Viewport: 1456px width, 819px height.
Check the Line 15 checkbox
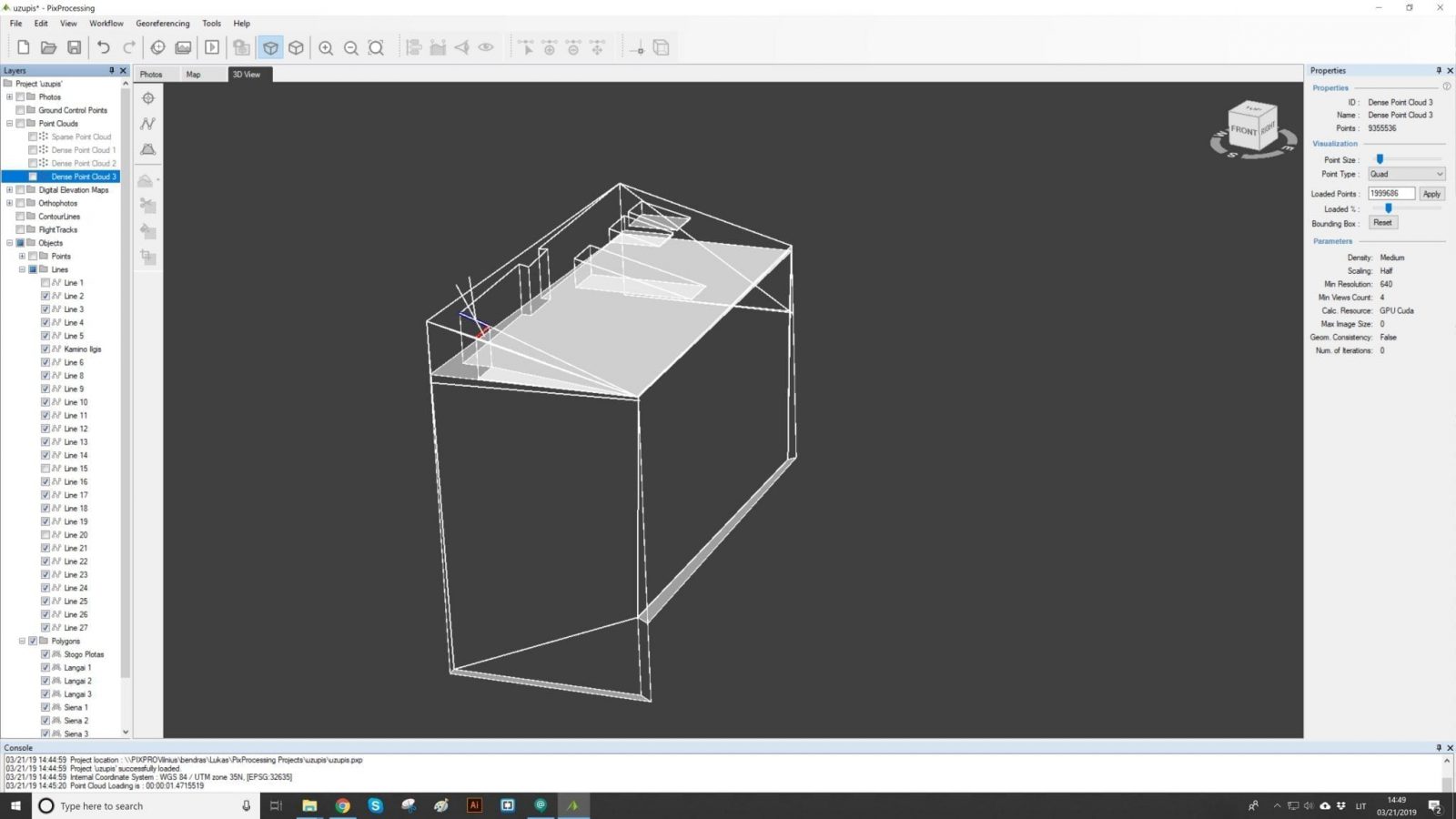coord(45,469)
